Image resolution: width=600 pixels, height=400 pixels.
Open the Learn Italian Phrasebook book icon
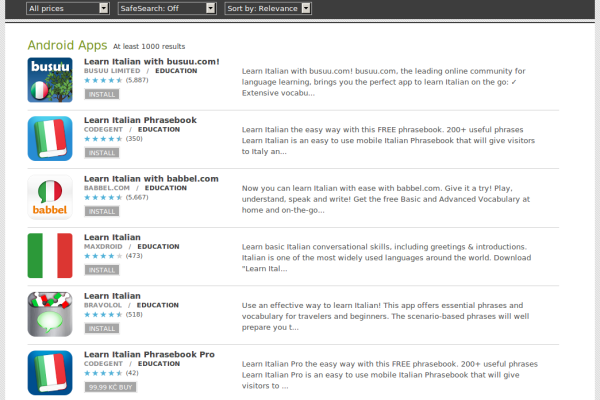pos(50,138)
